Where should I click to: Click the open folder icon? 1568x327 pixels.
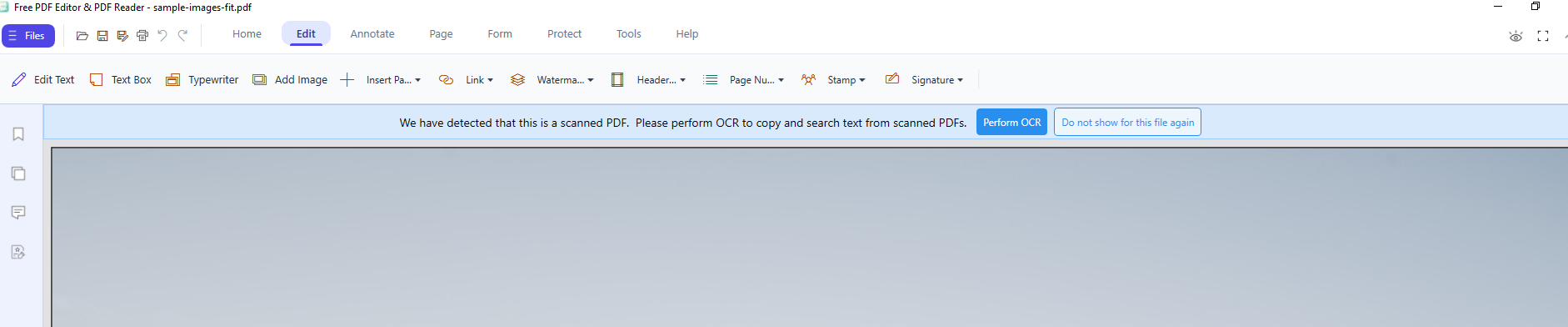(82, 36)
